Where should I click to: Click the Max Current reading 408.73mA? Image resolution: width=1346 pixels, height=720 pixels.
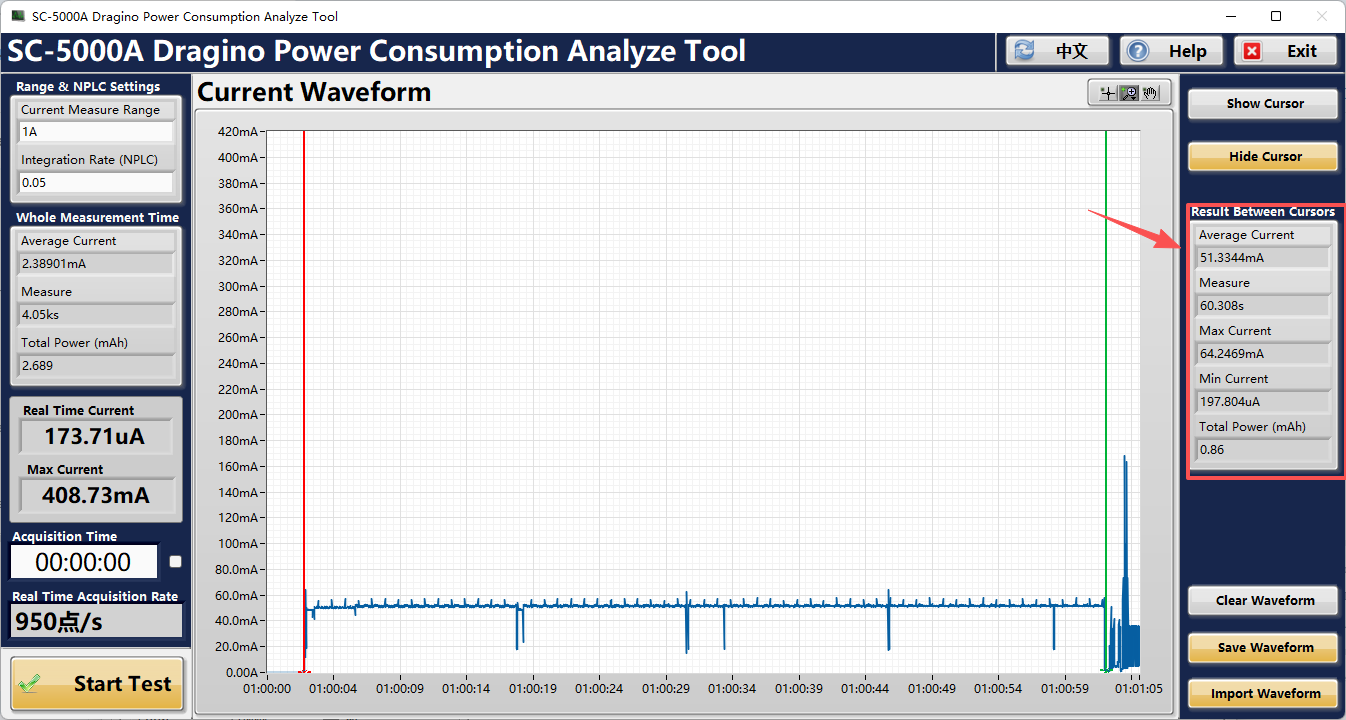point(96,495)
